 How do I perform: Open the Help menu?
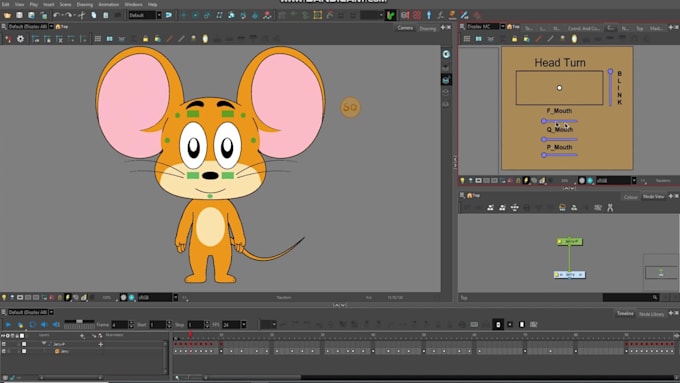pos(153,4)
